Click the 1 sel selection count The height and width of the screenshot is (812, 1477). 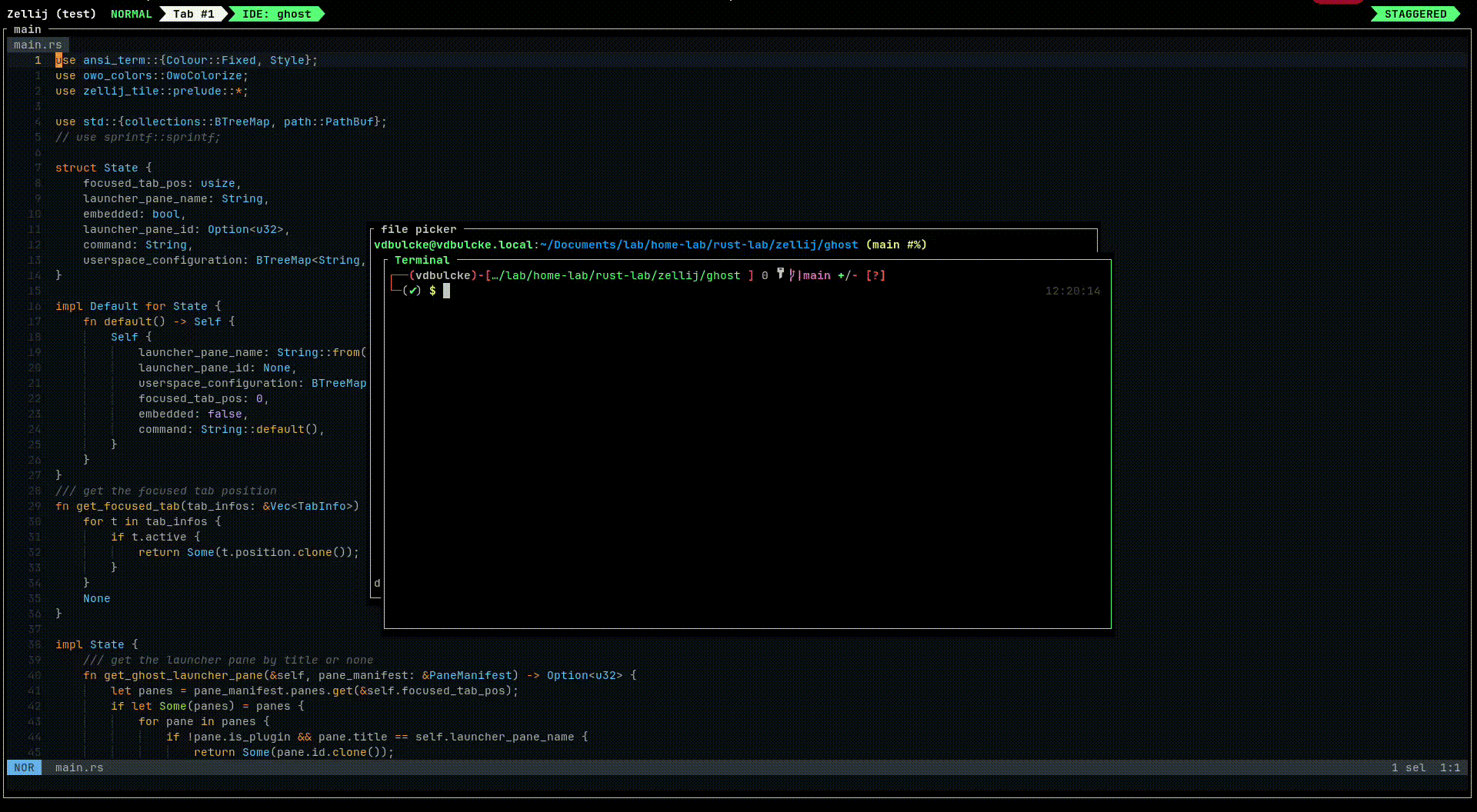click(1409, 767)
